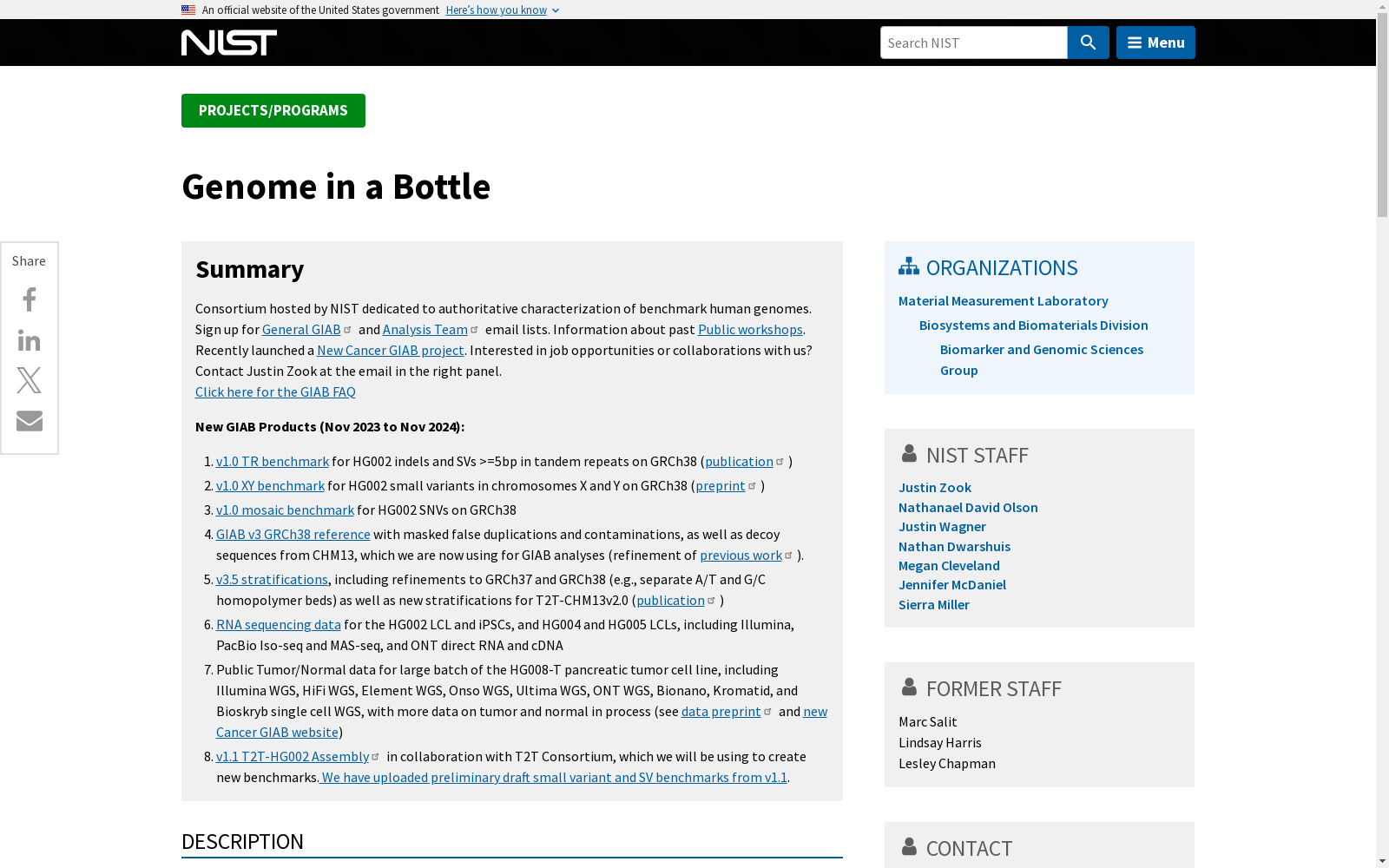This screenshot has height=868, width=1389.
Task: Open the v1.0 TR benchmark link
Action: click(273, 461)
